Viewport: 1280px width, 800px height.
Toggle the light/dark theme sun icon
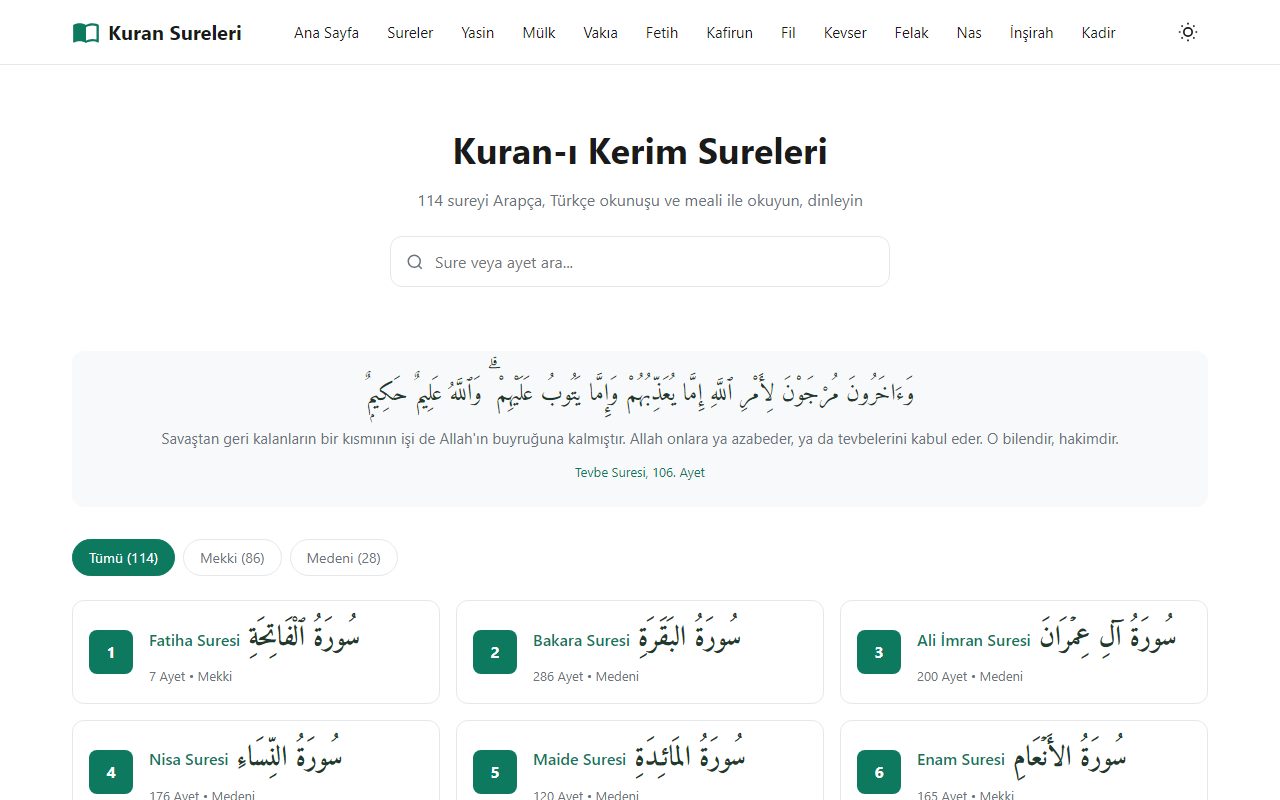tap(1188, 32)
